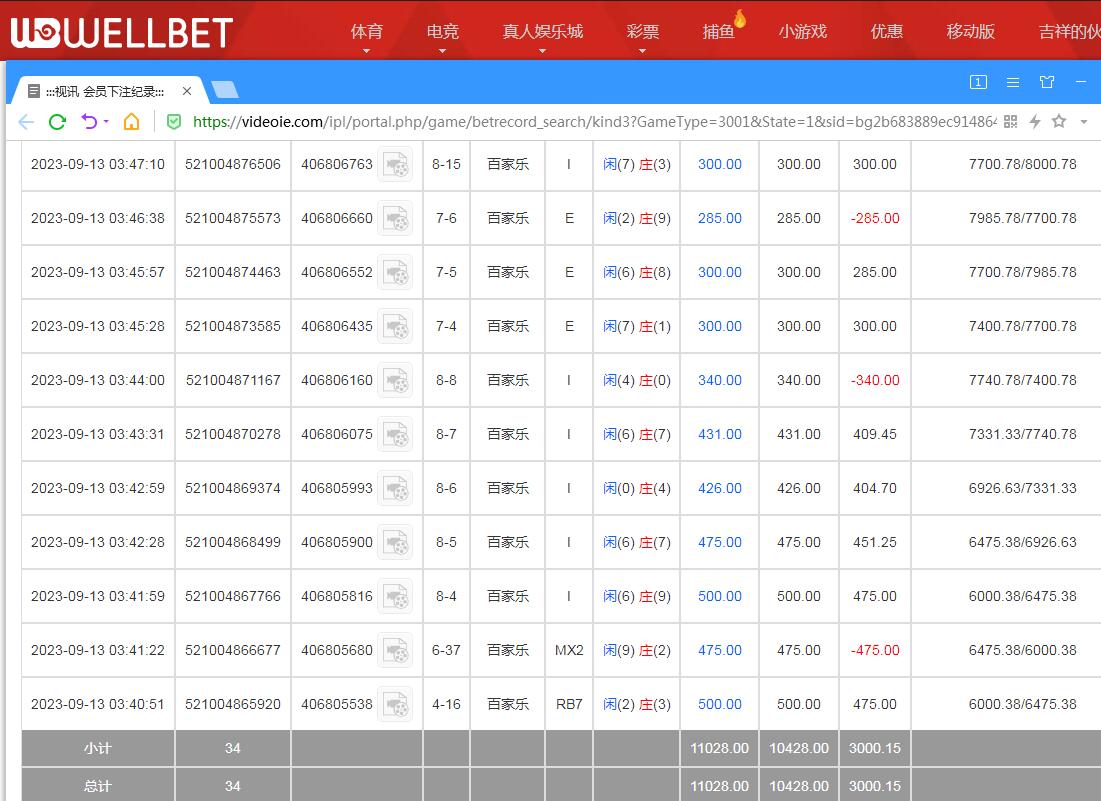1101x801 pixels.
Task: Open the 捕鱼 menu item
Action: point(719,31)
